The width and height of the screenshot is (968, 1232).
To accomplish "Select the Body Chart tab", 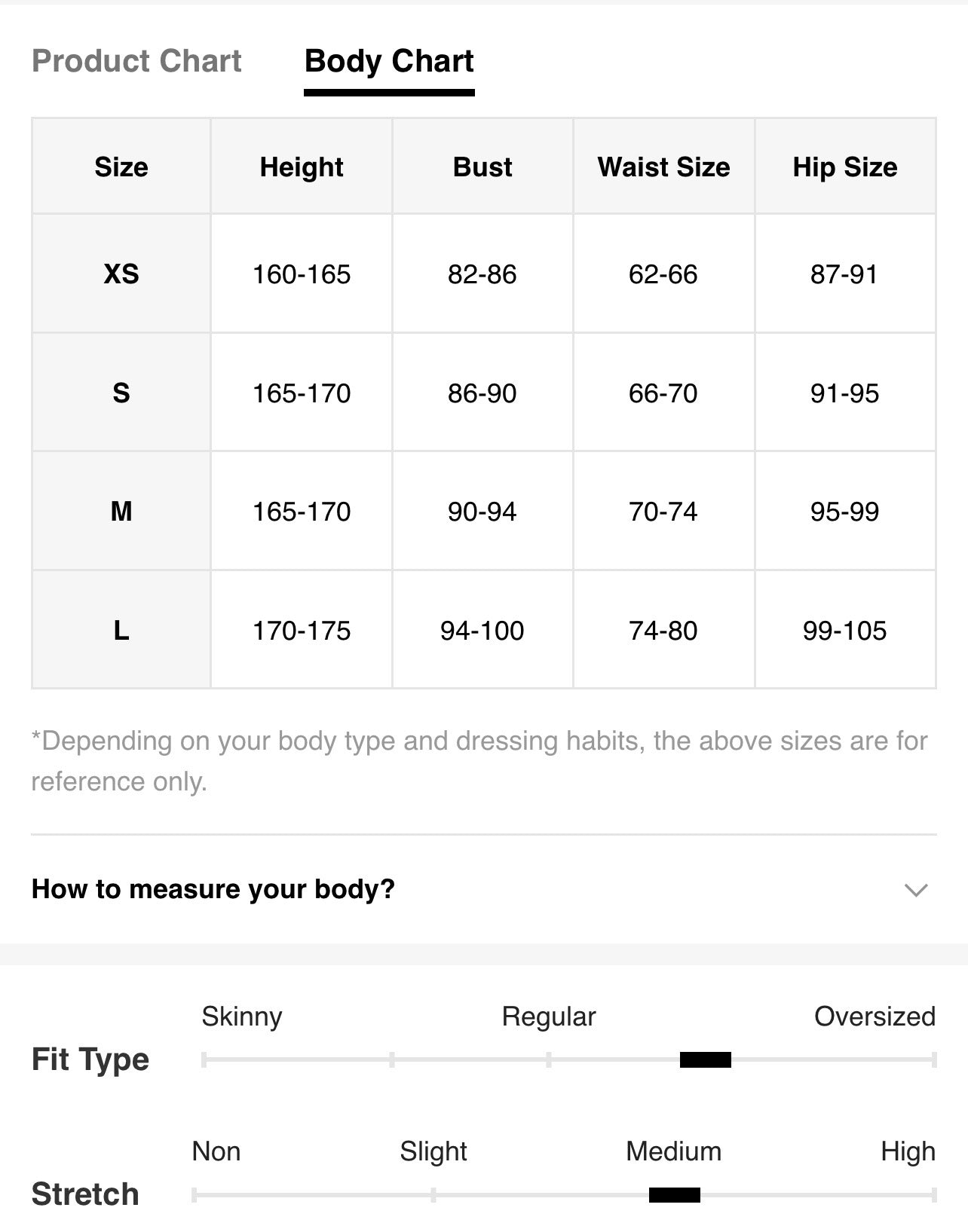I will click(x=389, y=61).
